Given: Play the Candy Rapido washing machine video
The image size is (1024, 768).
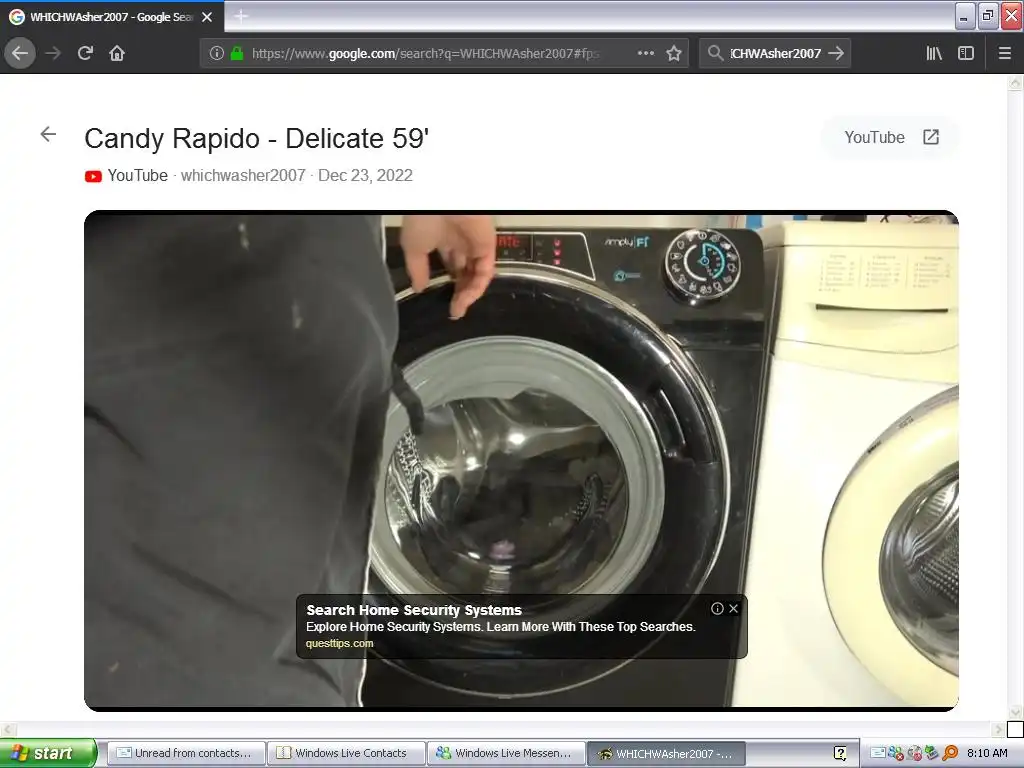Looking at the screenshot, I should (x=521, y=460).
